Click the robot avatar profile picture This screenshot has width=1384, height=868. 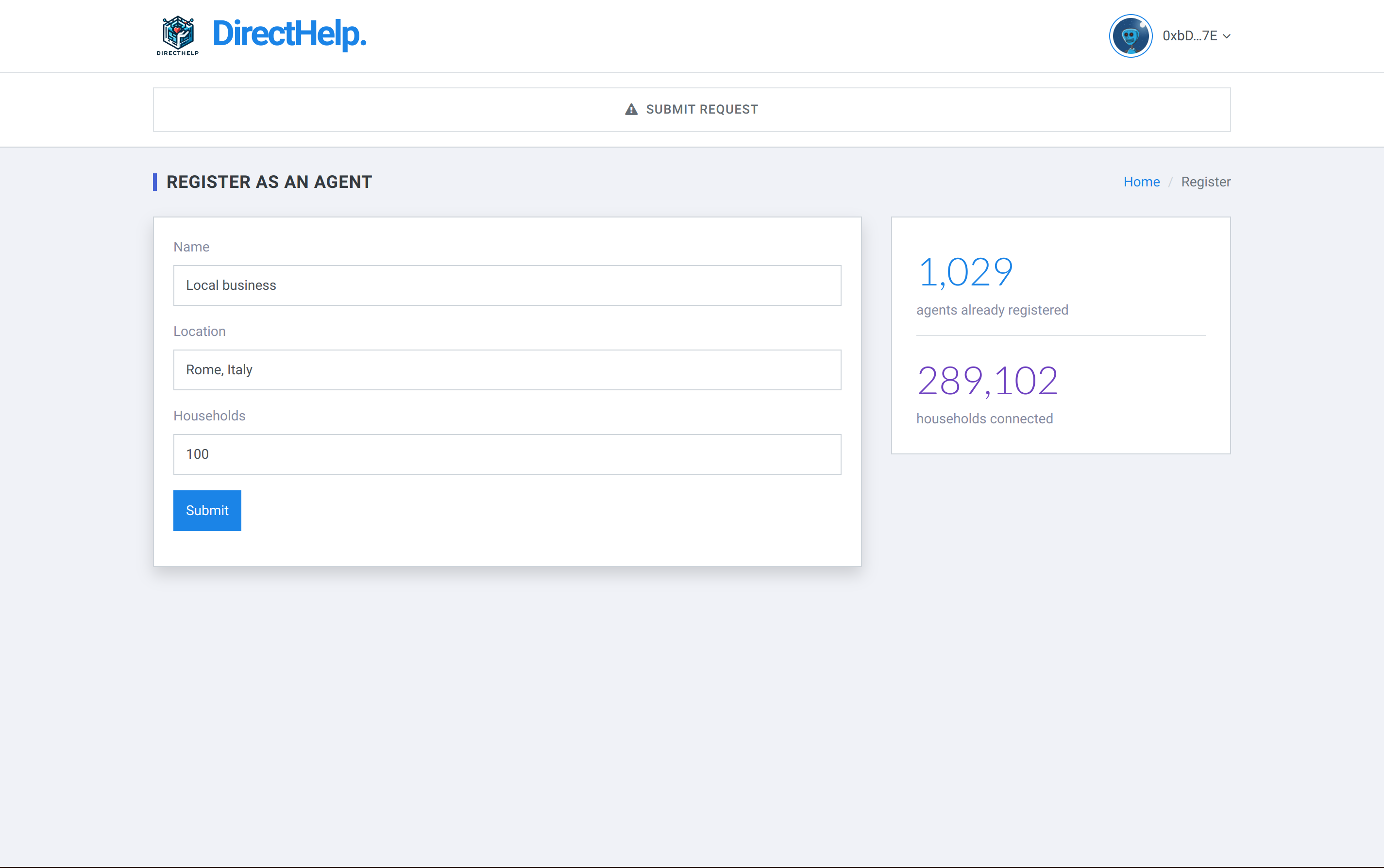click(1130, 35)
